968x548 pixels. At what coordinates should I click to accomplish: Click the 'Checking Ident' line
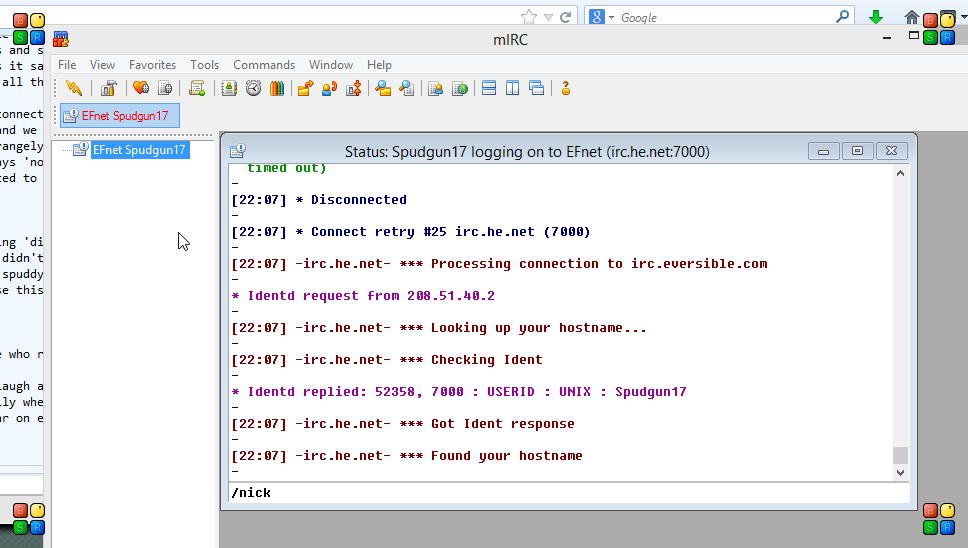[x=386, y=359]
